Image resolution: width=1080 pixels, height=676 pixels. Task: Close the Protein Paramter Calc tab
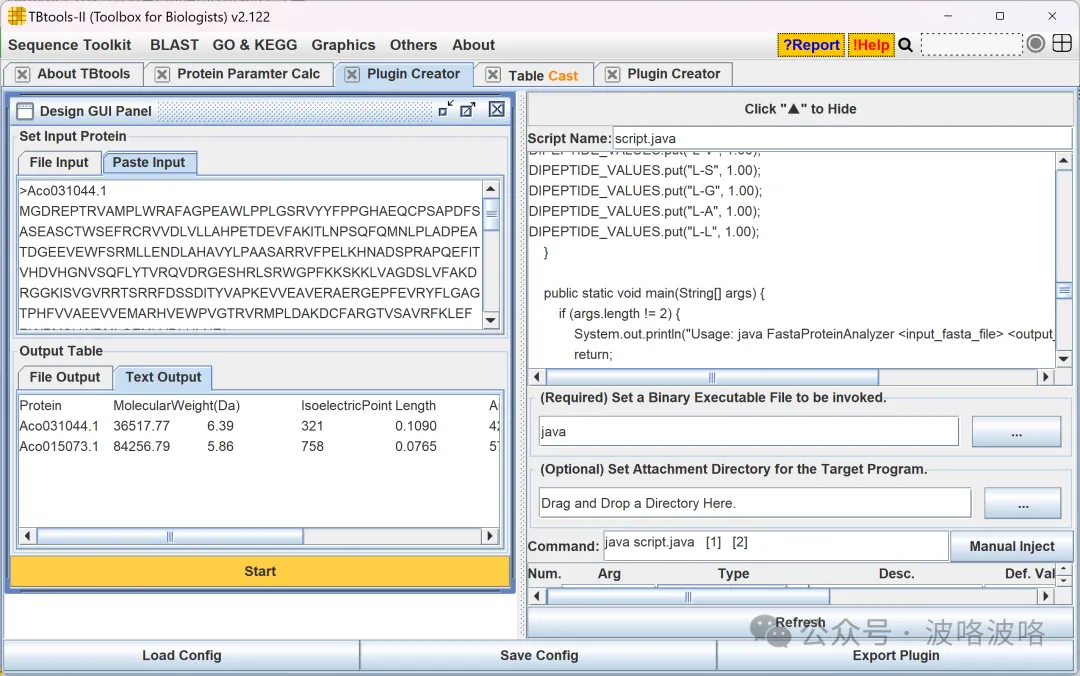162,74
